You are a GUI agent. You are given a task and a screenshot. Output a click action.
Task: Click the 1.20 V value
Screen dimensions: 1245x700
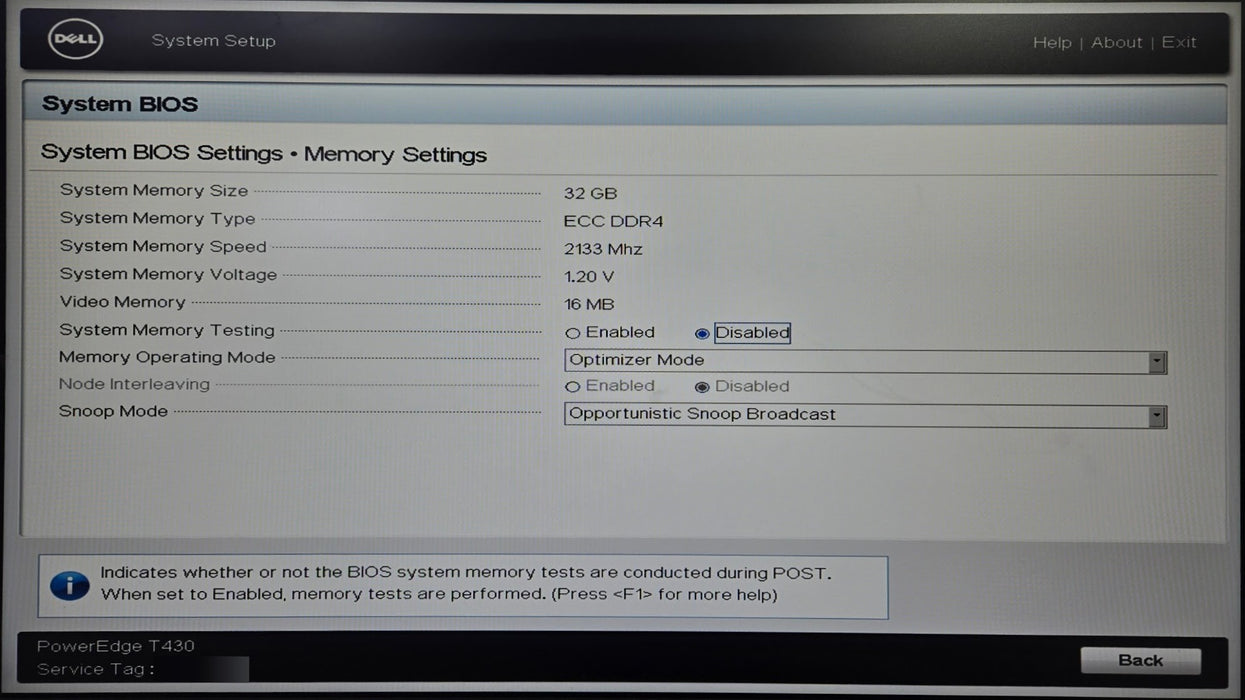(589, 277)
